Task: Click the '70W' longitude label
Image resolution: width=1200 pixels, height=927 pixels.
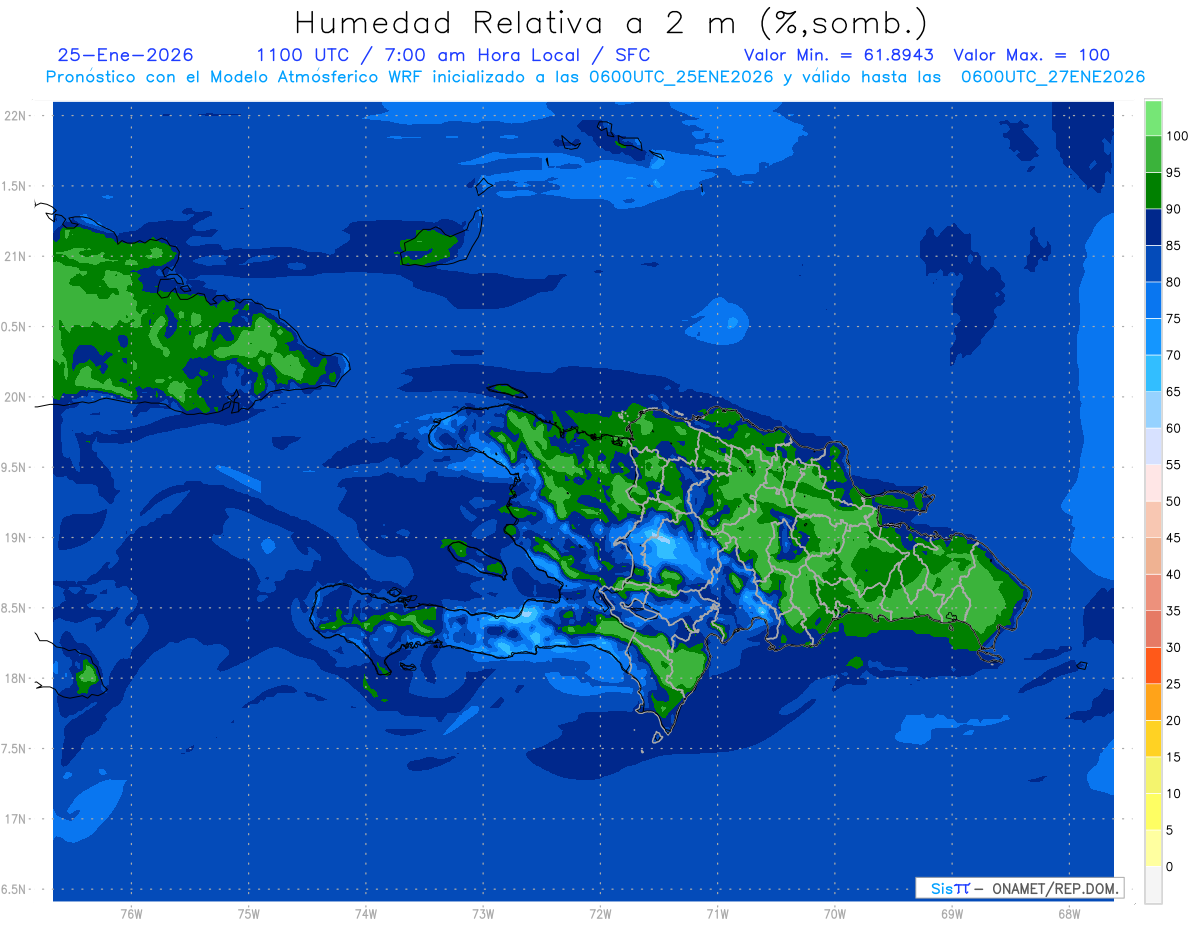Action: click(x=835, y=914)
